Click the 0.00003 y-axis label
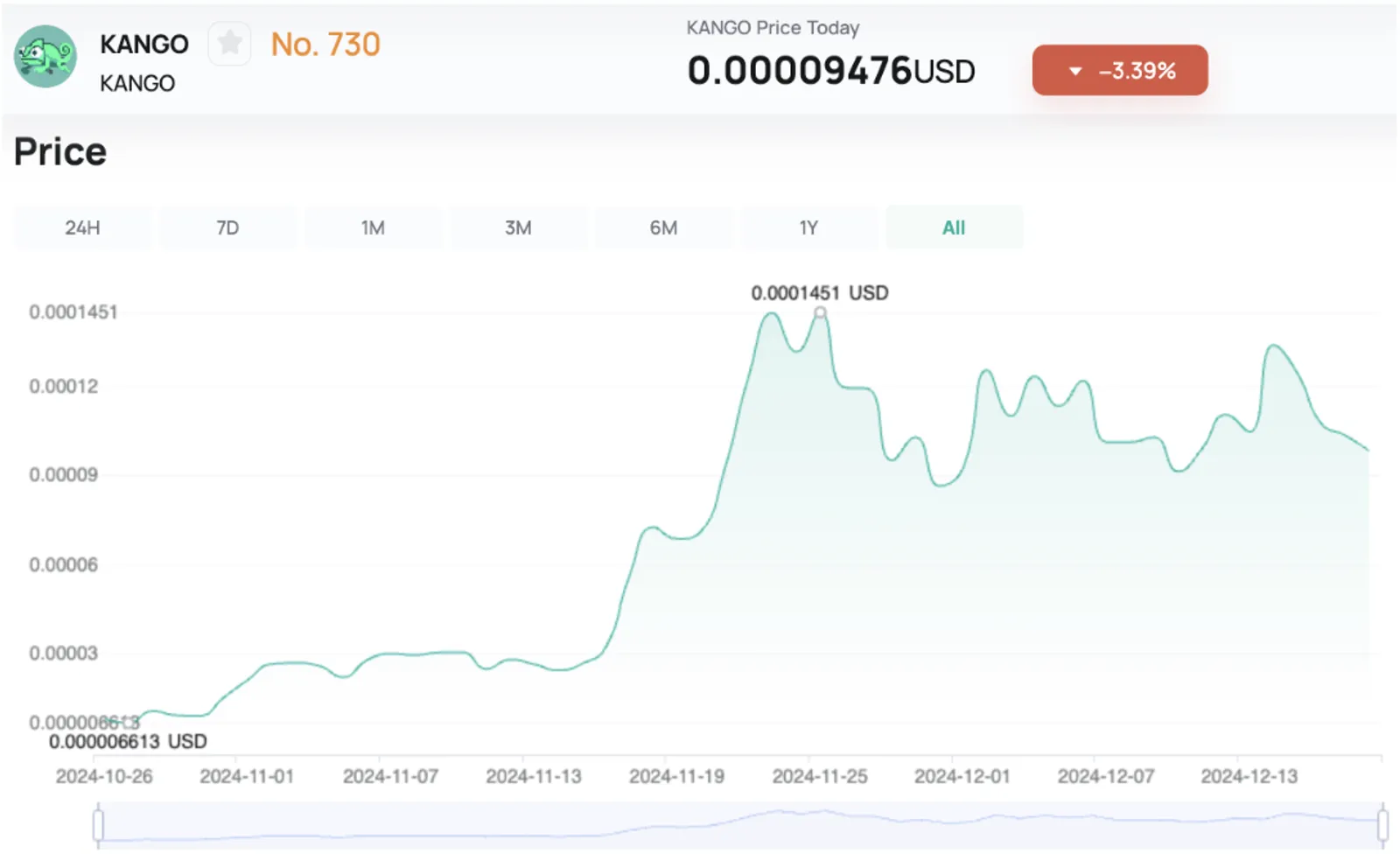Image resolution: width=1400 pixels, height=854 pixels. (64, 654)
